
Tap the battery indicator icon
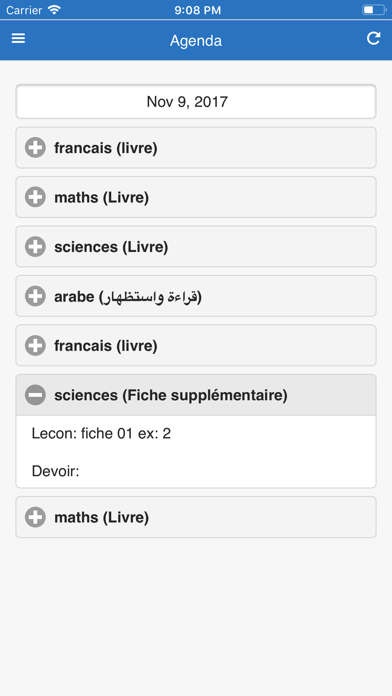coord(374,10)
